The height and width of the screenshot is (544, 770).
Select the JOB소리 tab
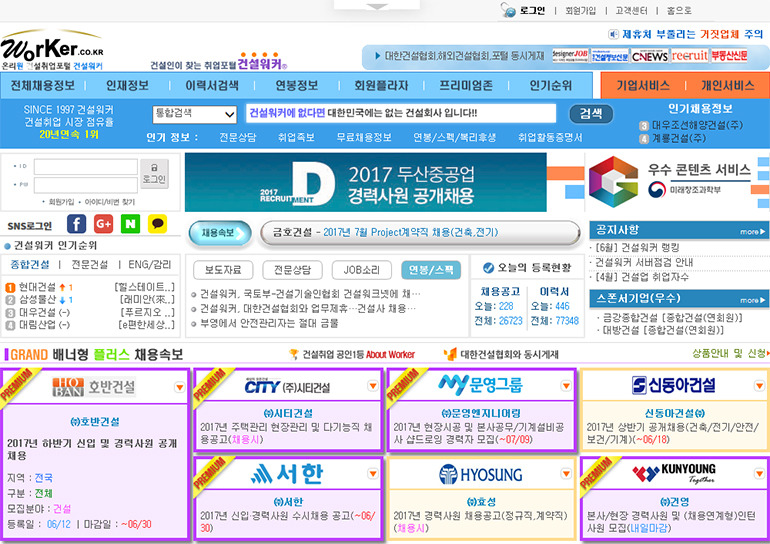(x=361, y=270)
